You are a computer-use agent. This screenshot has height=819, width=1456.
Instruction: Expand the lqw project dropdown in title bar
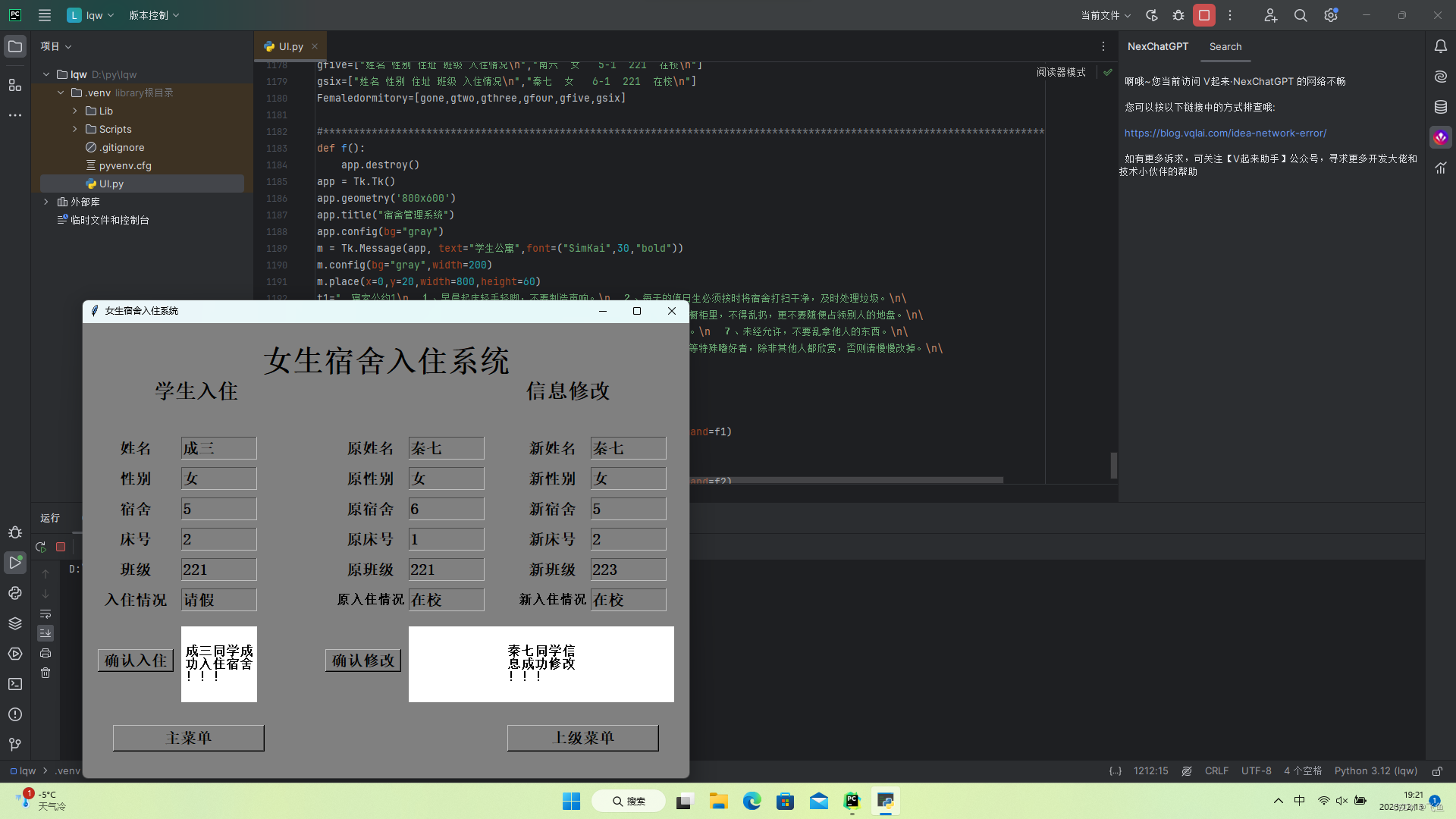coord(91,15)
